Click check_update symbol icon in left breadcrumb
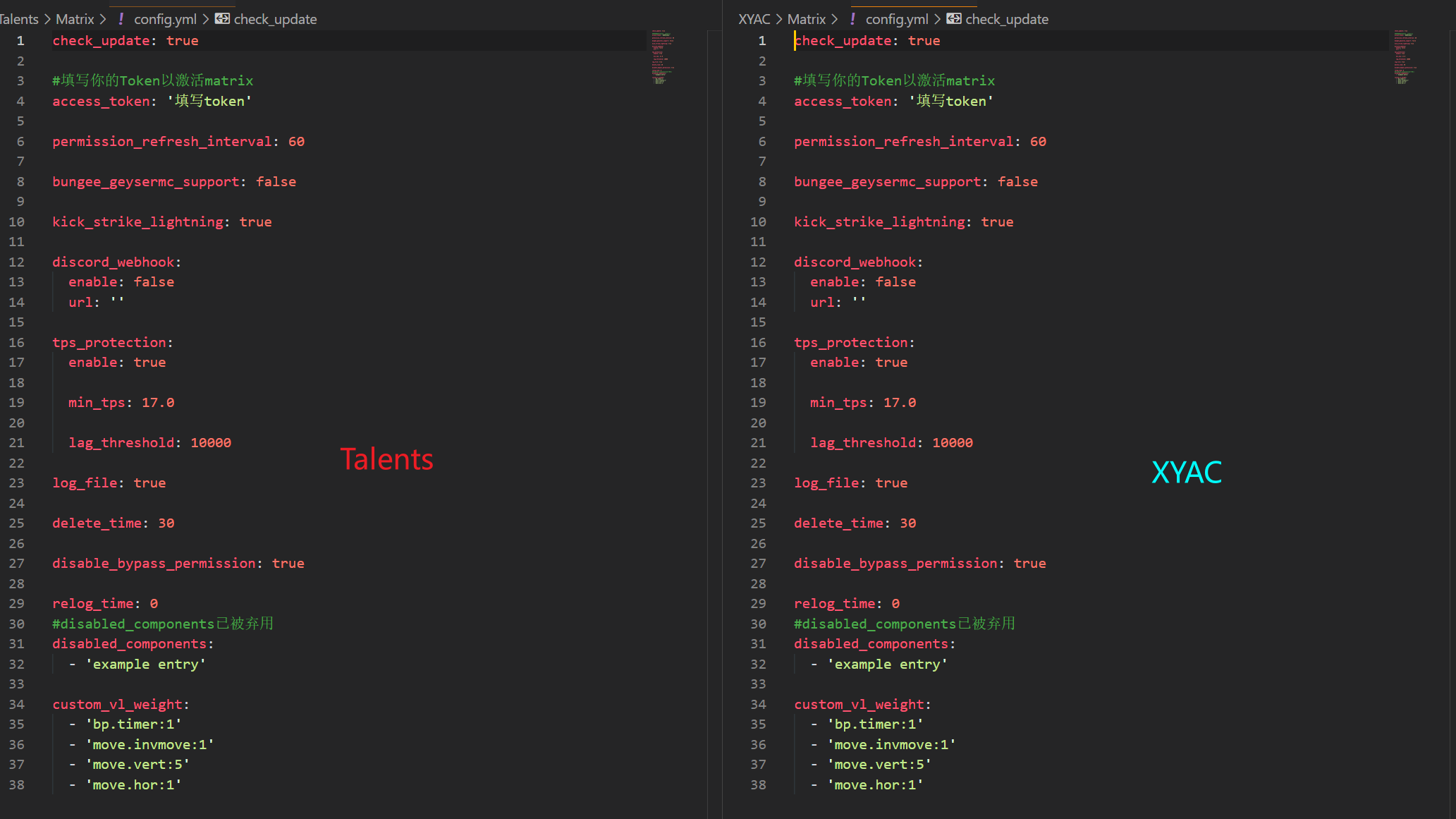Image resolution: width=1456 pixels, height=819 pixels. coord(222,19)
